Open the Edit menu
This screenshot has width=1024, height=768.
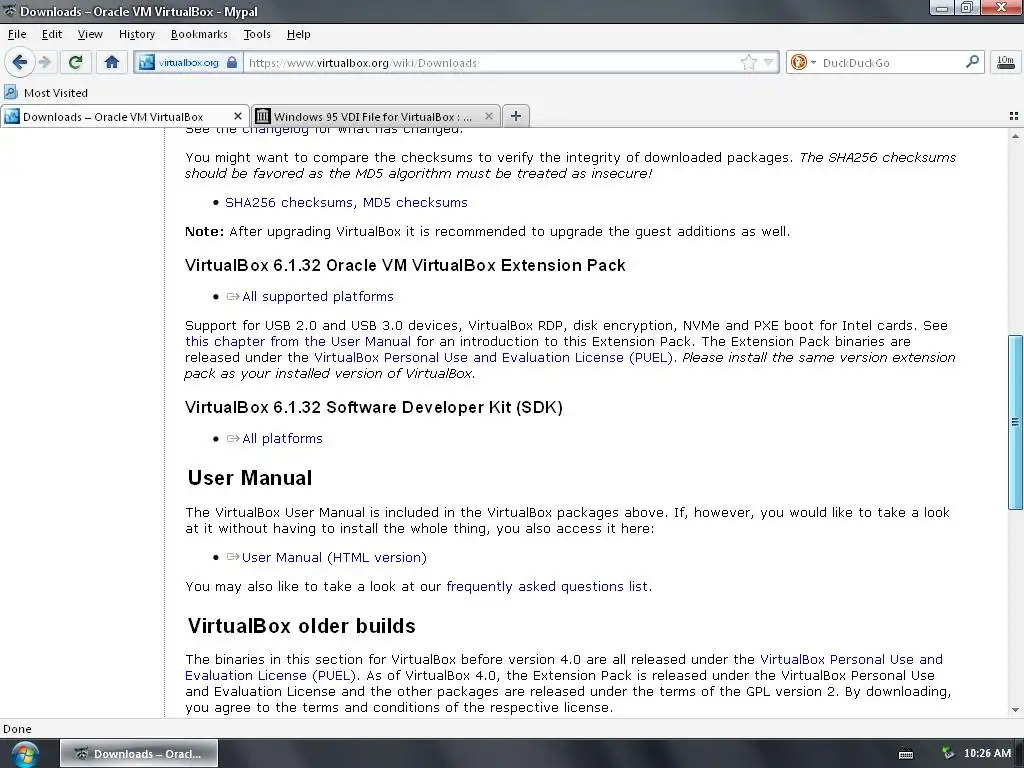coord(52,35)
